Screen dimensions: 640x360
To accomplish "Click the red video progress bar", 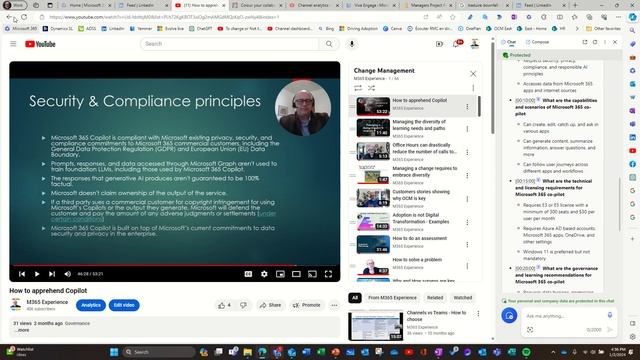I will [x=175, y=265].
